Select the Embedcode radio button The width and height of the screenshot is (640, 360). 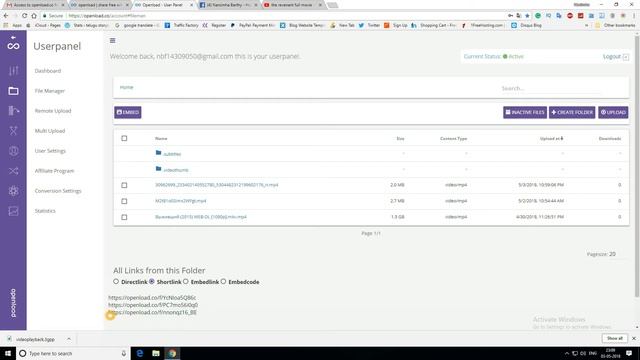[x=223, y=282]
